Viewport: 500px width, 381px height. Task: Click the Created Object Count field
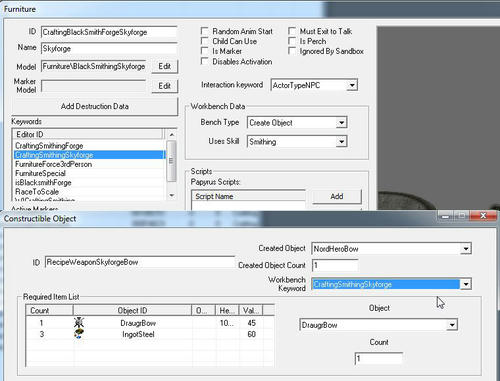335,265
